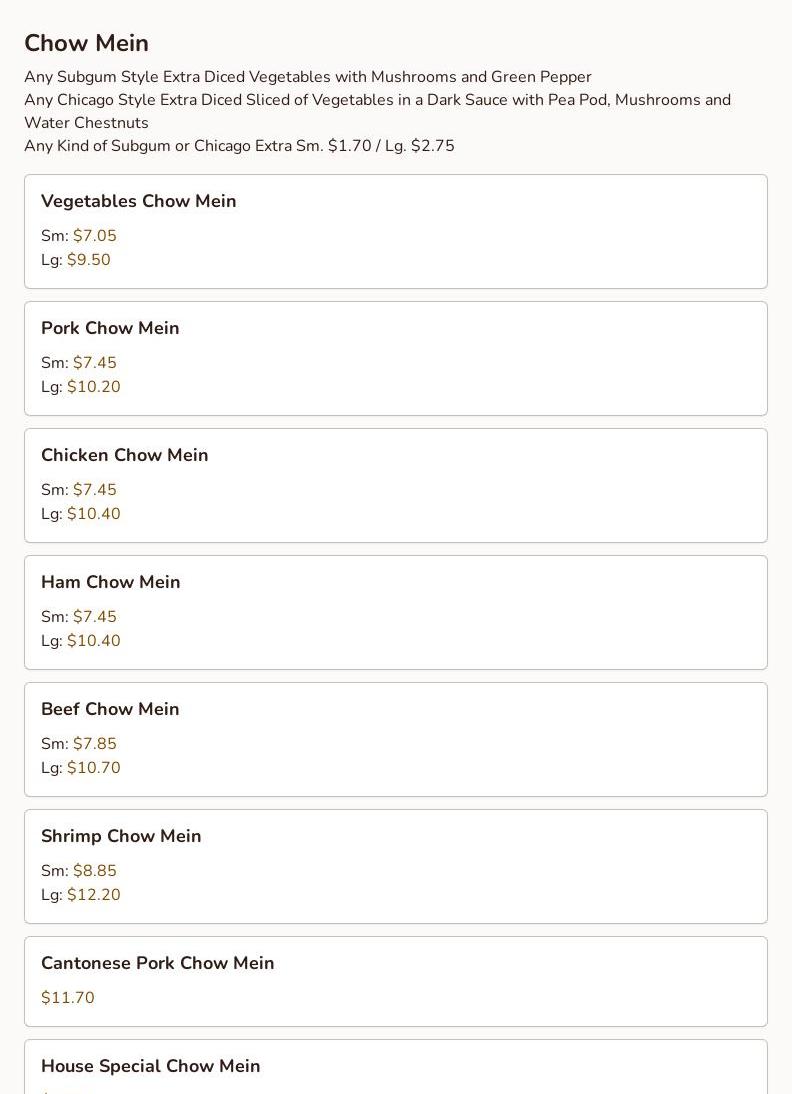Screen dimensions: 792x1094
Task: Open the Pork Chow Mein item
Action: coord(110,328)
